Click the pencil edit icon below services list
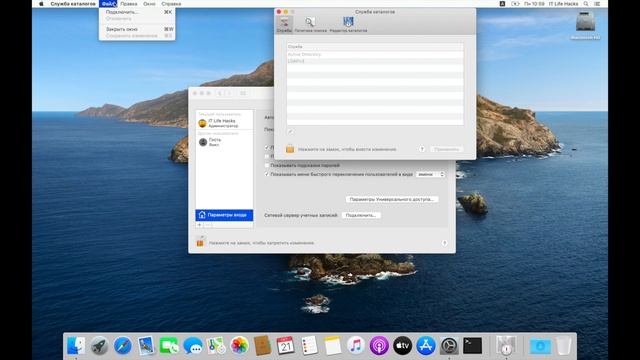Screen dimensions: 640x360 click(291, 132)
